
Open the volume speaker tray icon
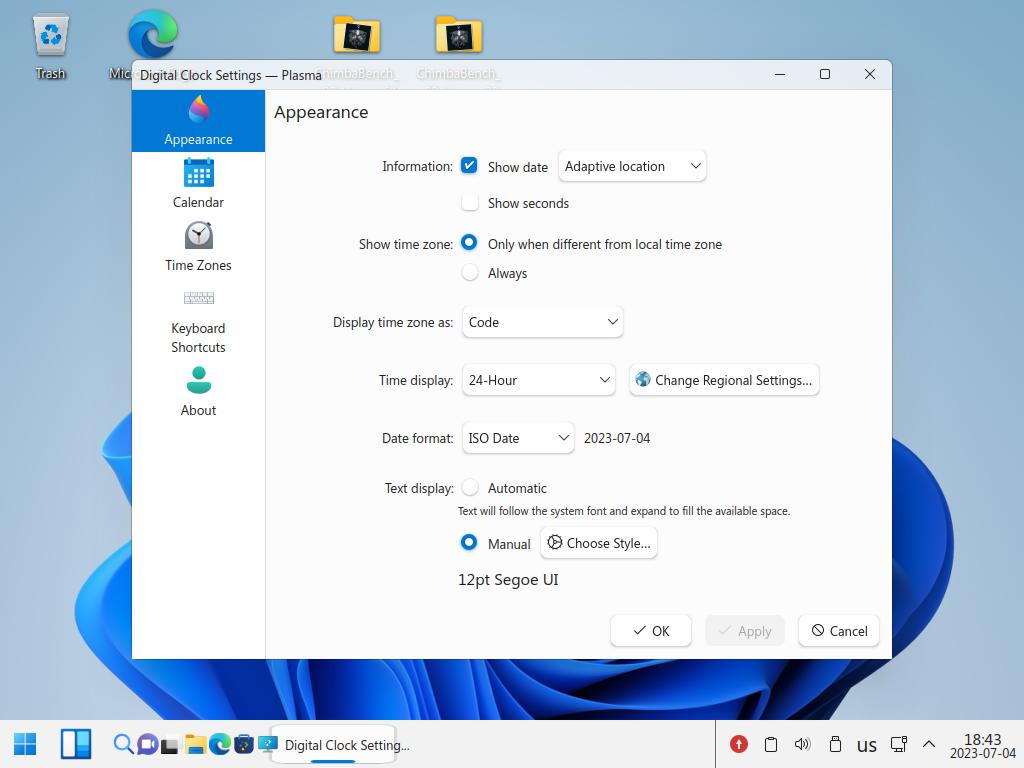tap(802, 744)
